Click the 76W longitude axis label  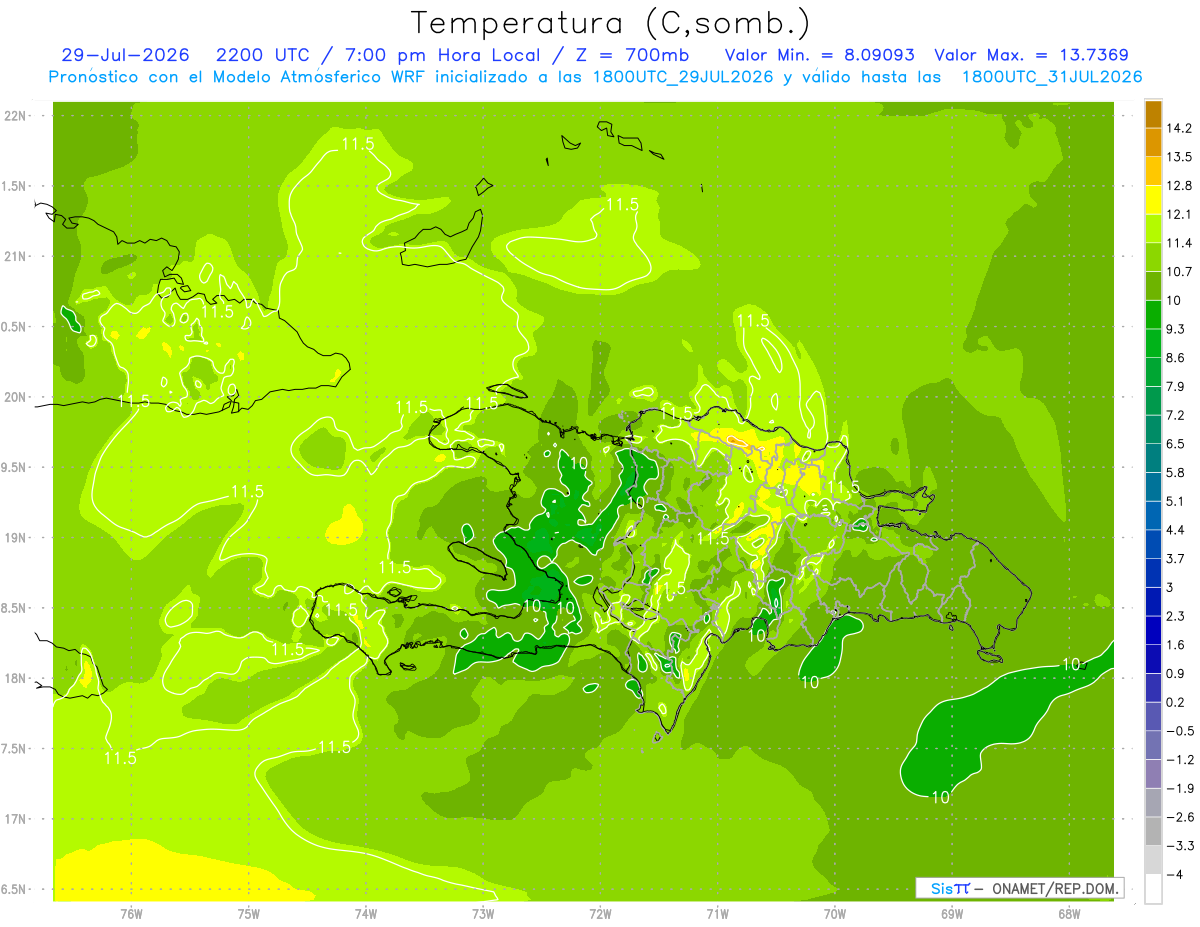click(x=131, y=913)
